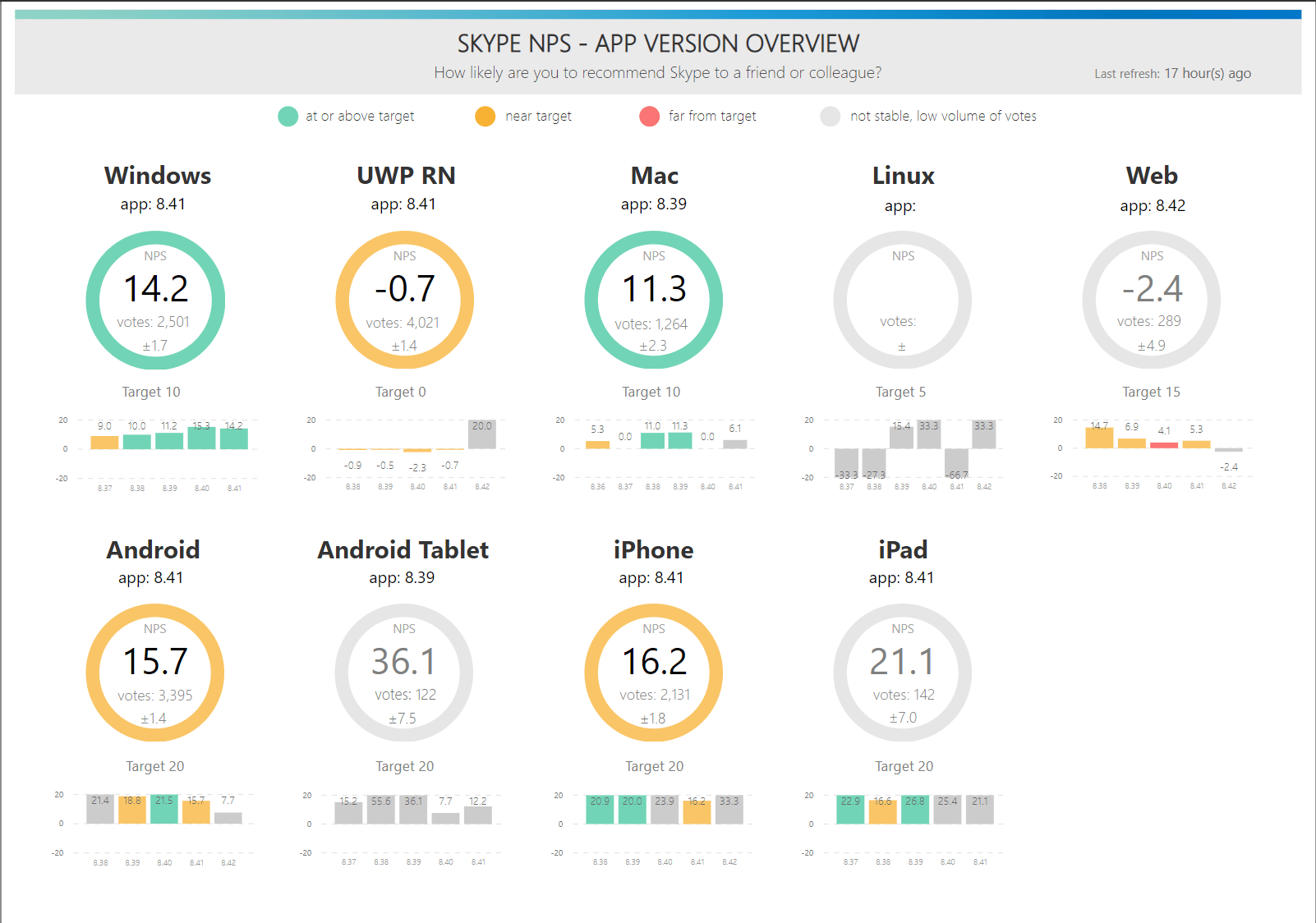The height and width of the screenshot is (923, 1316).
Task: Click the red 'far from target' legend dot
Action: point(650,117)
